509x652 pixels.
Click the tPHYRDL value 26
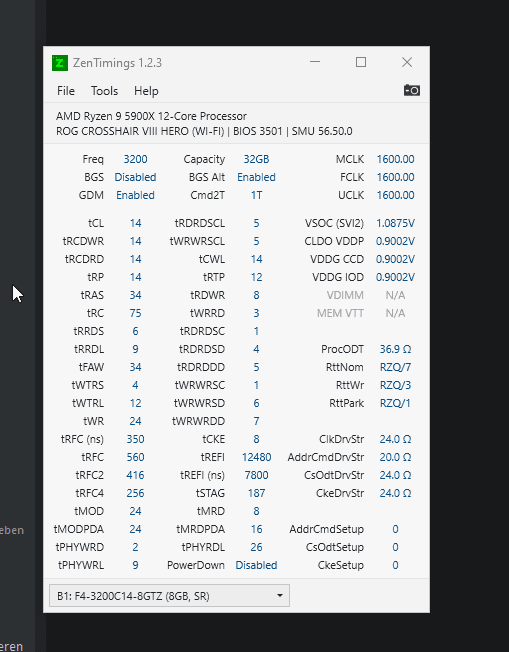click(x=256, y=547)
